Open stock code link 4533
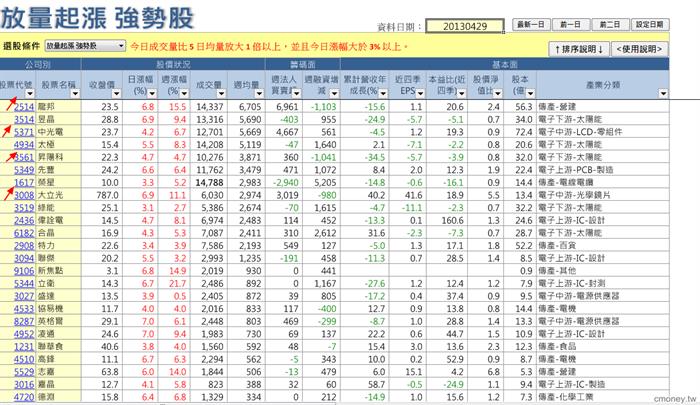 pos(24,309)
